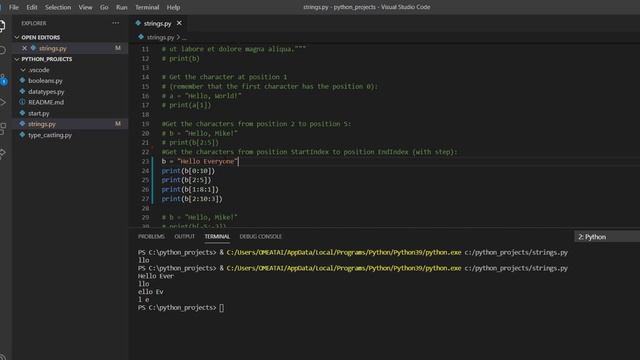The image size is (640, 360).
Task: Select the strings.py editor tab
Action: 157,23
